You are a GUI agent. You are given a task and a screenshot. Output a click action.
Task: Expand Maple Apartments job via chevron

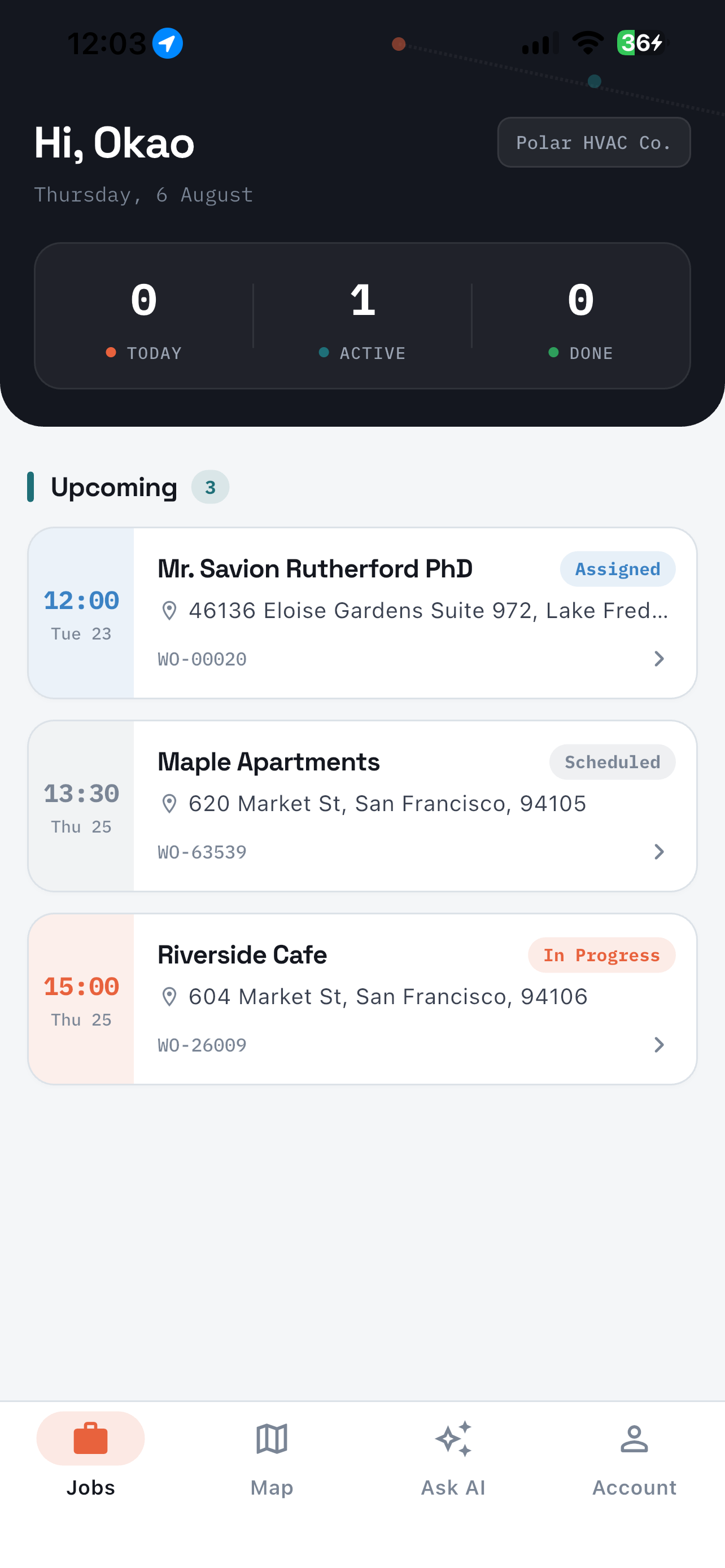pos(658,852)
